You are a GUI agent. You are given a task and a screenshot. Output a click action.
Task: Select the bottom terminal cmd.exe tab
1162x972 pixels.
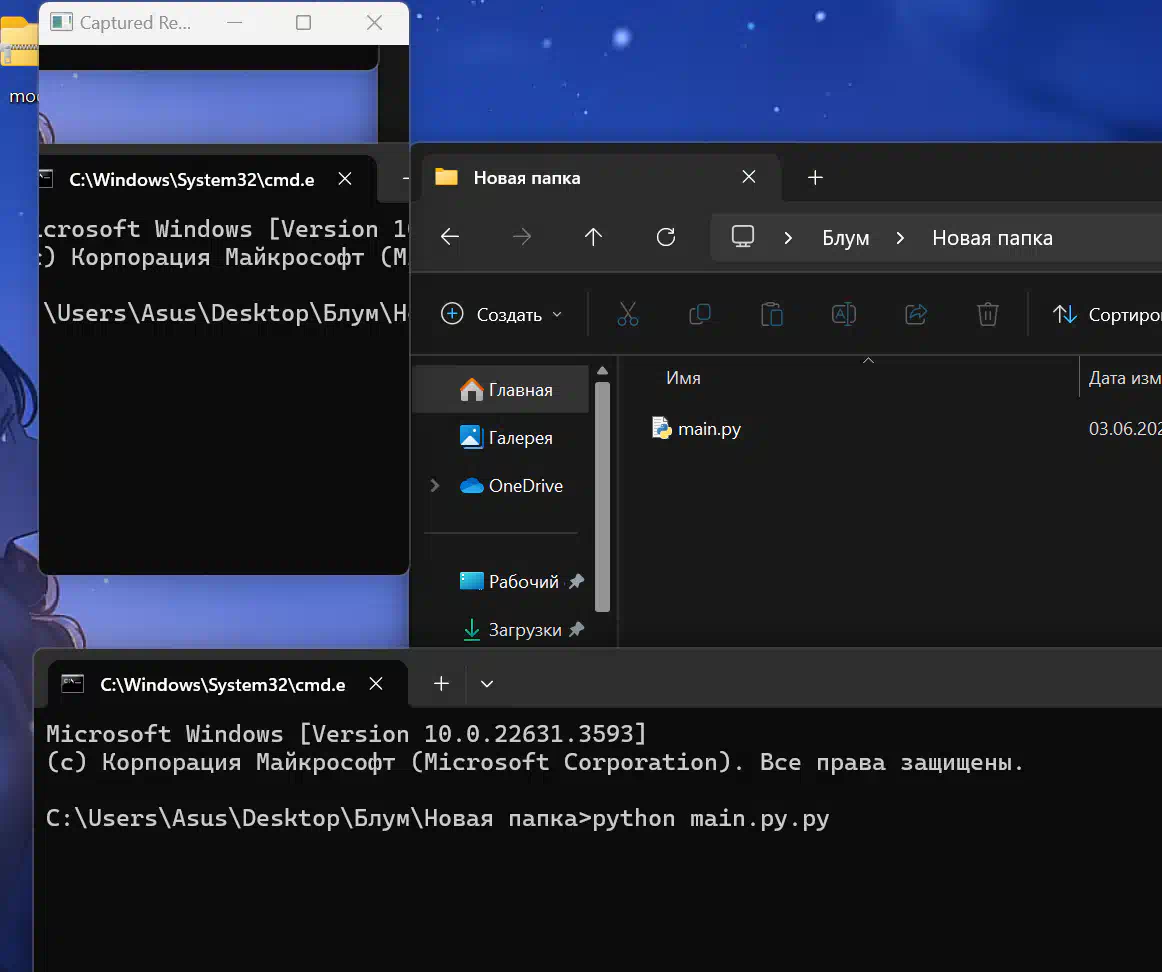pos(228,685)
